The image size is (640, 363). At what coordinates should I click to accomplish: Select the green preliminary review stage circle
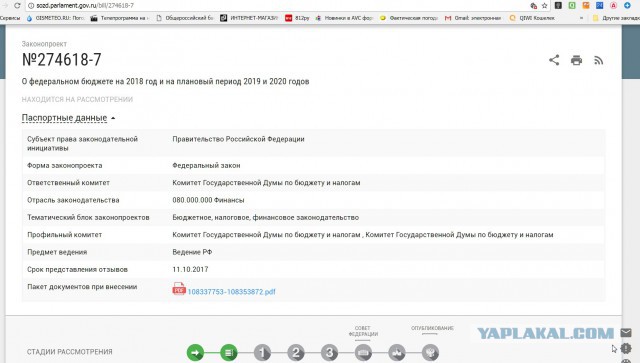pos(229,352)
